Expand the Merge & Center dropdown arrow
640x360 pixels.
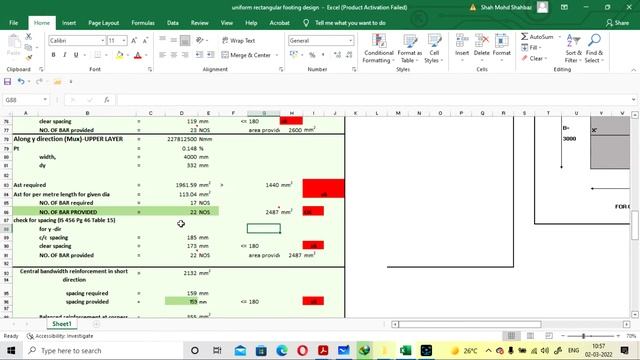(277, 55)
